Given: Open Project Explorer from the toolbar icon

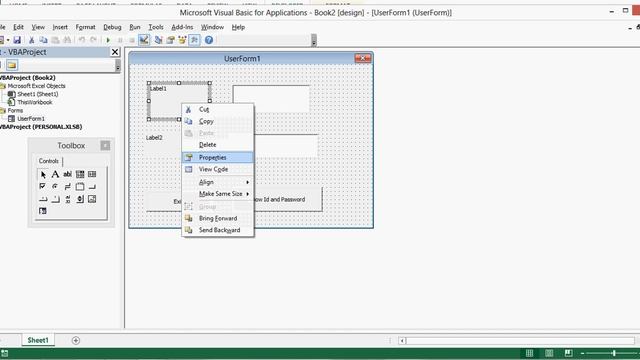Looking at the screenshot, I should pos(158,40).
